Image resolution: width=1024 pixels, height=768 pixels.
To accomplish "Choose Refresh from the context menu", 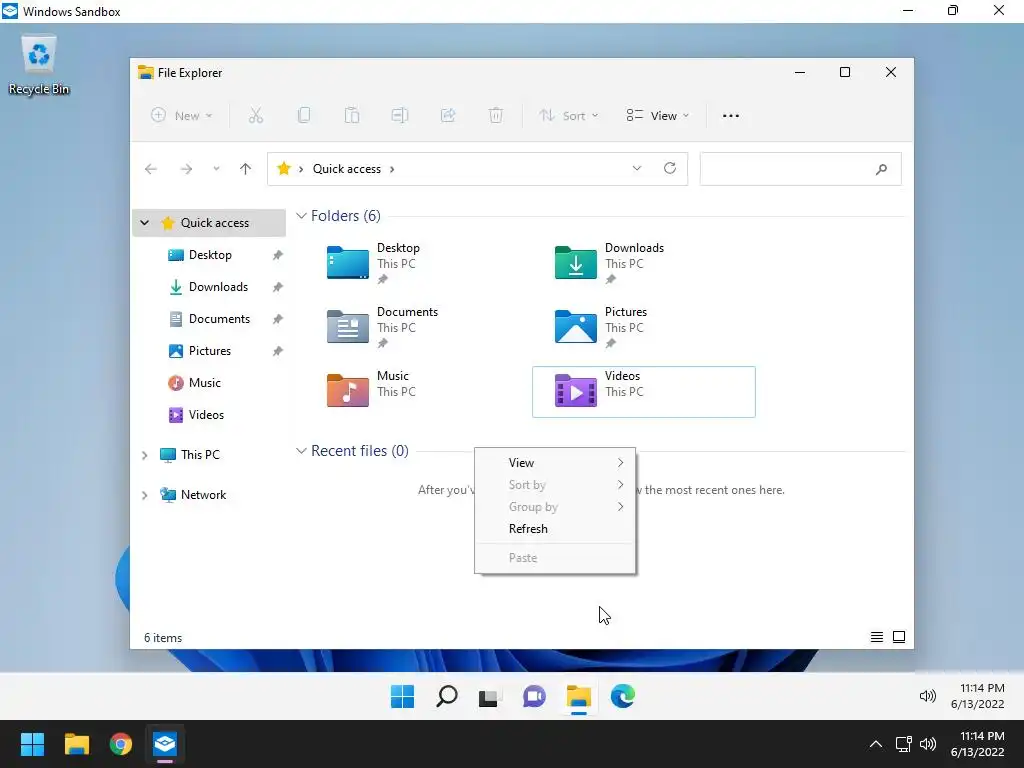I will pyautogui.click(x=555, y=529).
